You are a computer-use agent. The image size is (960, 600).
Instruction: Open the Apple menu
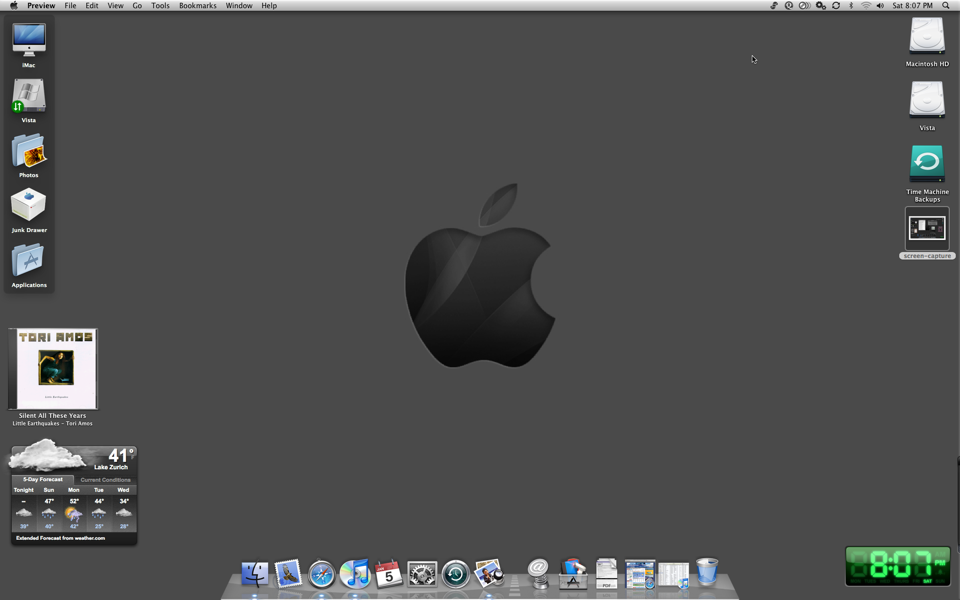(x=13, y=6)
